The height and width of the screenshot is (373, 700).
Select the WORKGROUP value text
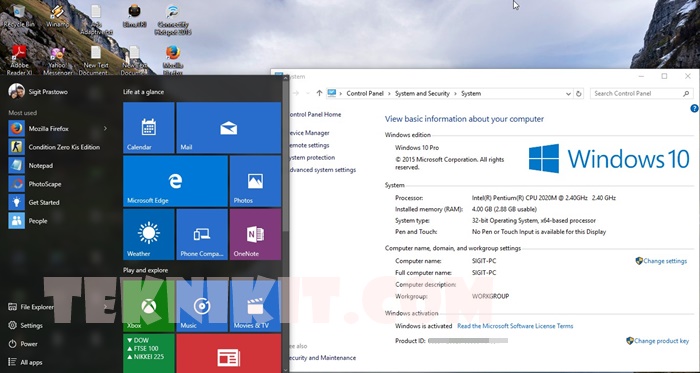[490, 296]
